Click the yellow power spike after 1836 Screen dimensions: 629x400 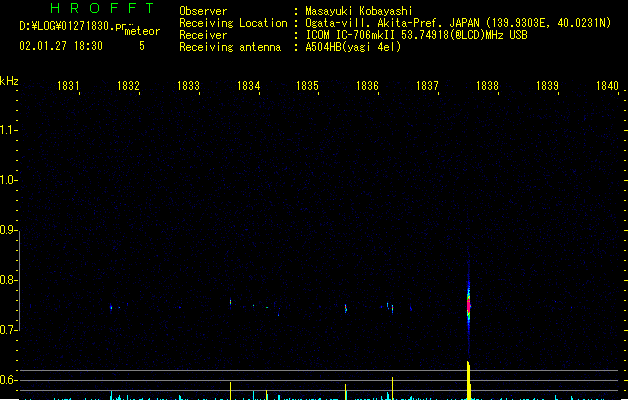pyautogui.click(x=392, y=388)
